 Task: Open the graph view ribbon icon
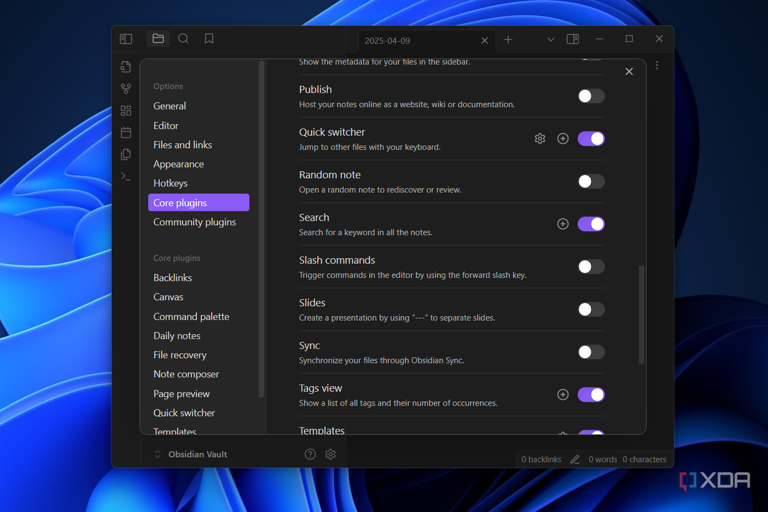[x=126, y=89]
